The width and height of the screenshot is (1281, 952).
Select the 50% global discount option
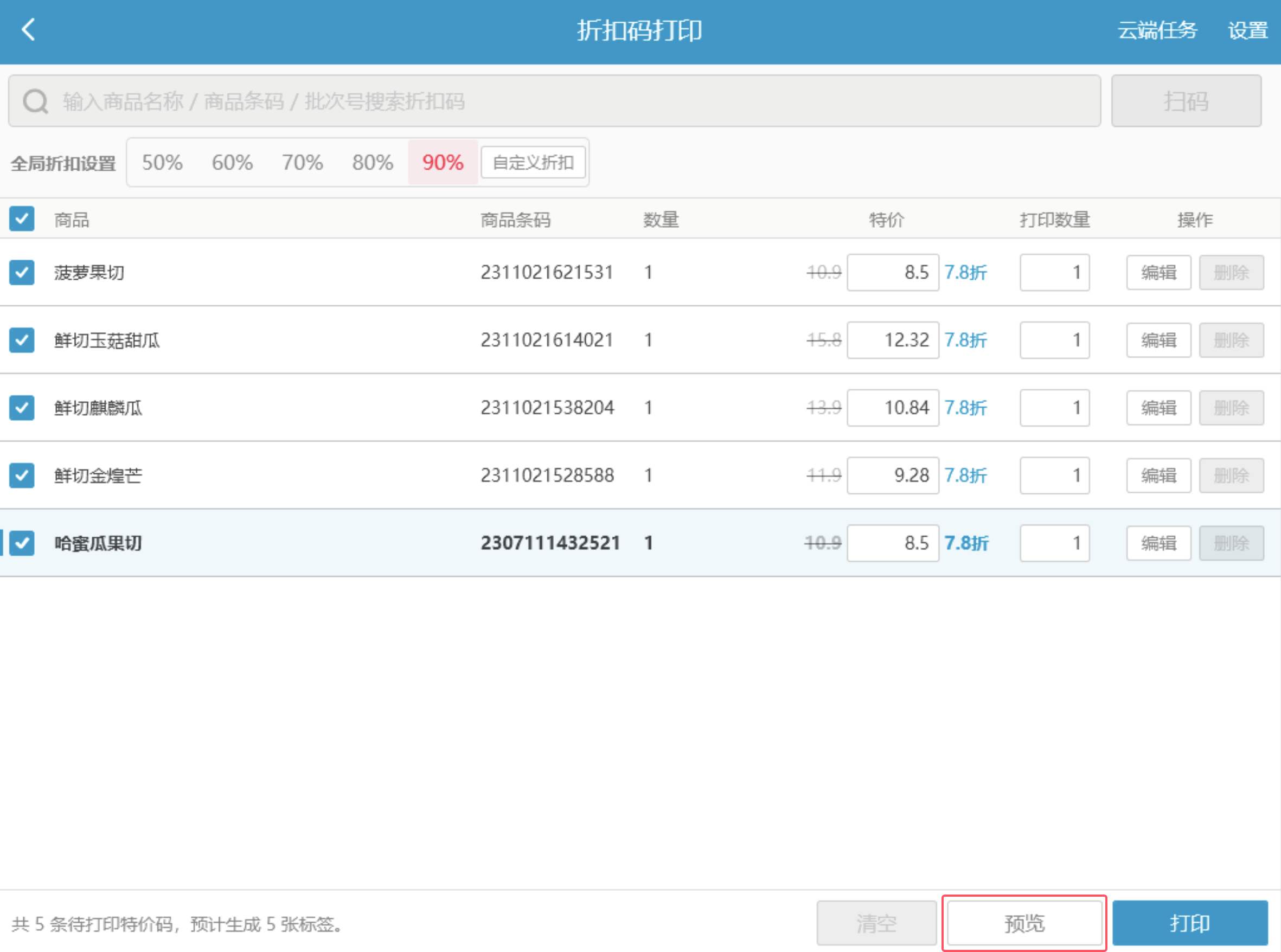click(162, 163)
